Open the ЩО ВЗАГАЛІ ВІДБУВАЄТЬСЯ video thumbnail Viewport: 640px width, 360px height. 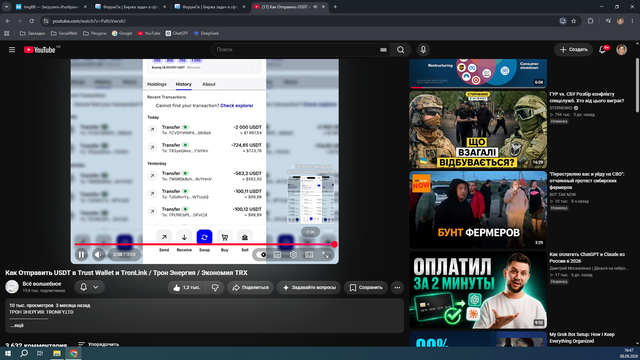click(478, 129)
